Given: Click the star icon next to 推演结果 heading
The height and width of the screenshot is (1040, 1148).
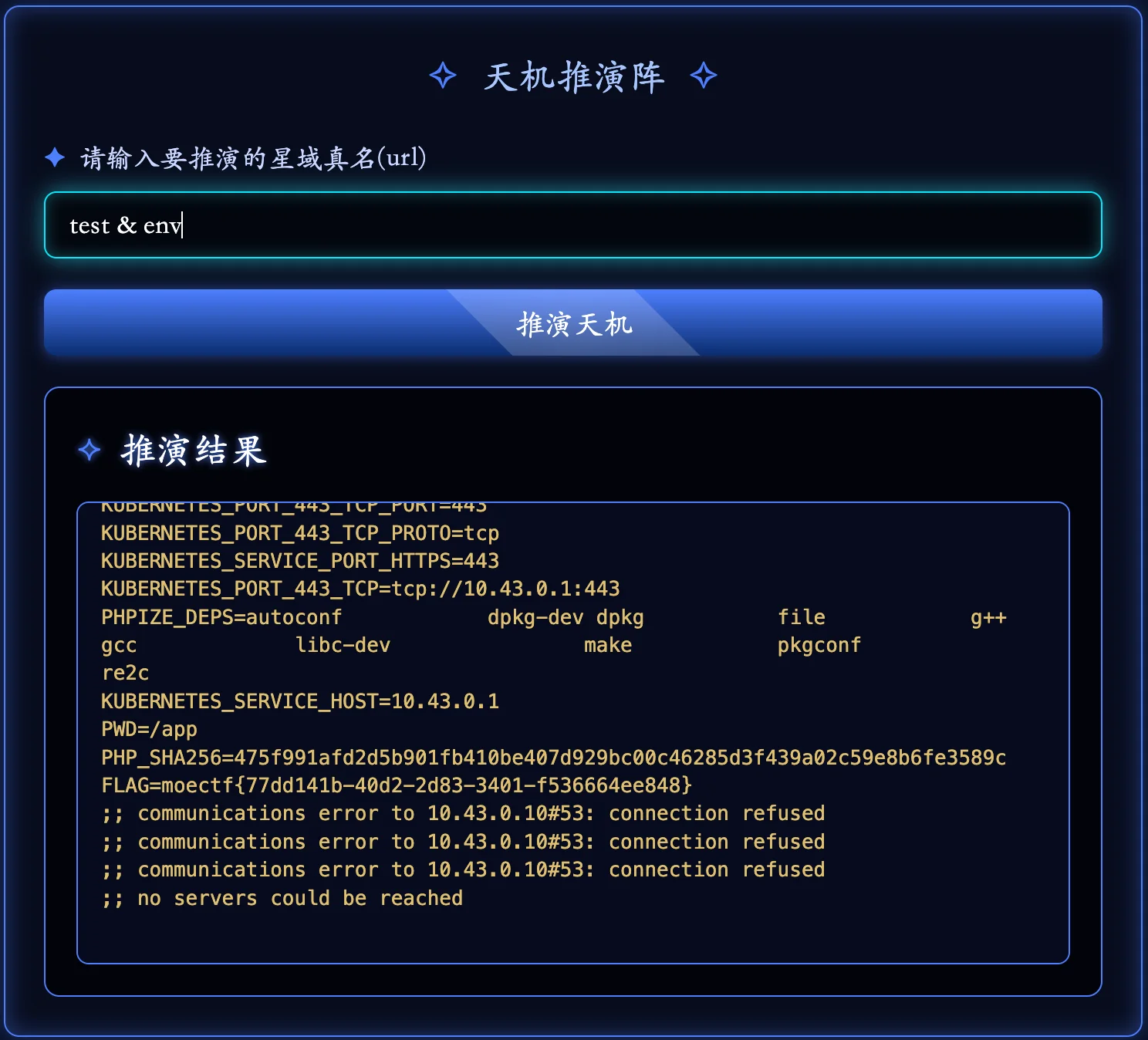Looking at the screenshot, I should (89, 450).
